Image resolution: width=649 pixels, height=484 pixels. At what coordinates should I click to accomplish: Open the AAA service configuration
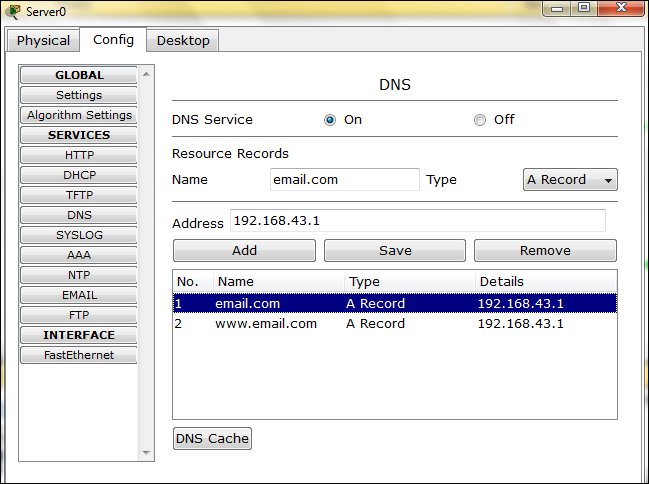click(79, 255)
